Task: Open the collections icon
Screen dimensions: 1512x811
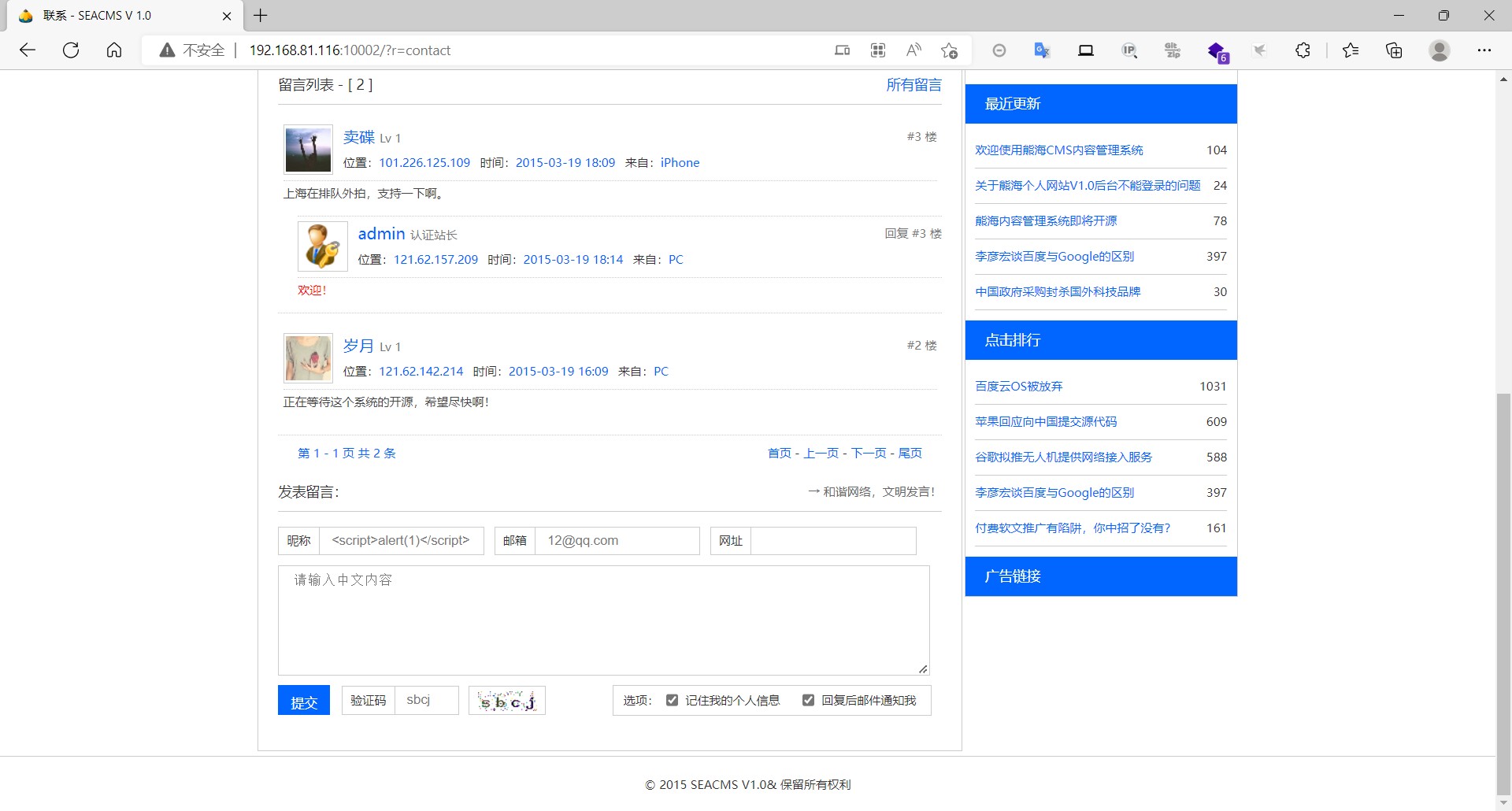Action: tap(1394, 50)
